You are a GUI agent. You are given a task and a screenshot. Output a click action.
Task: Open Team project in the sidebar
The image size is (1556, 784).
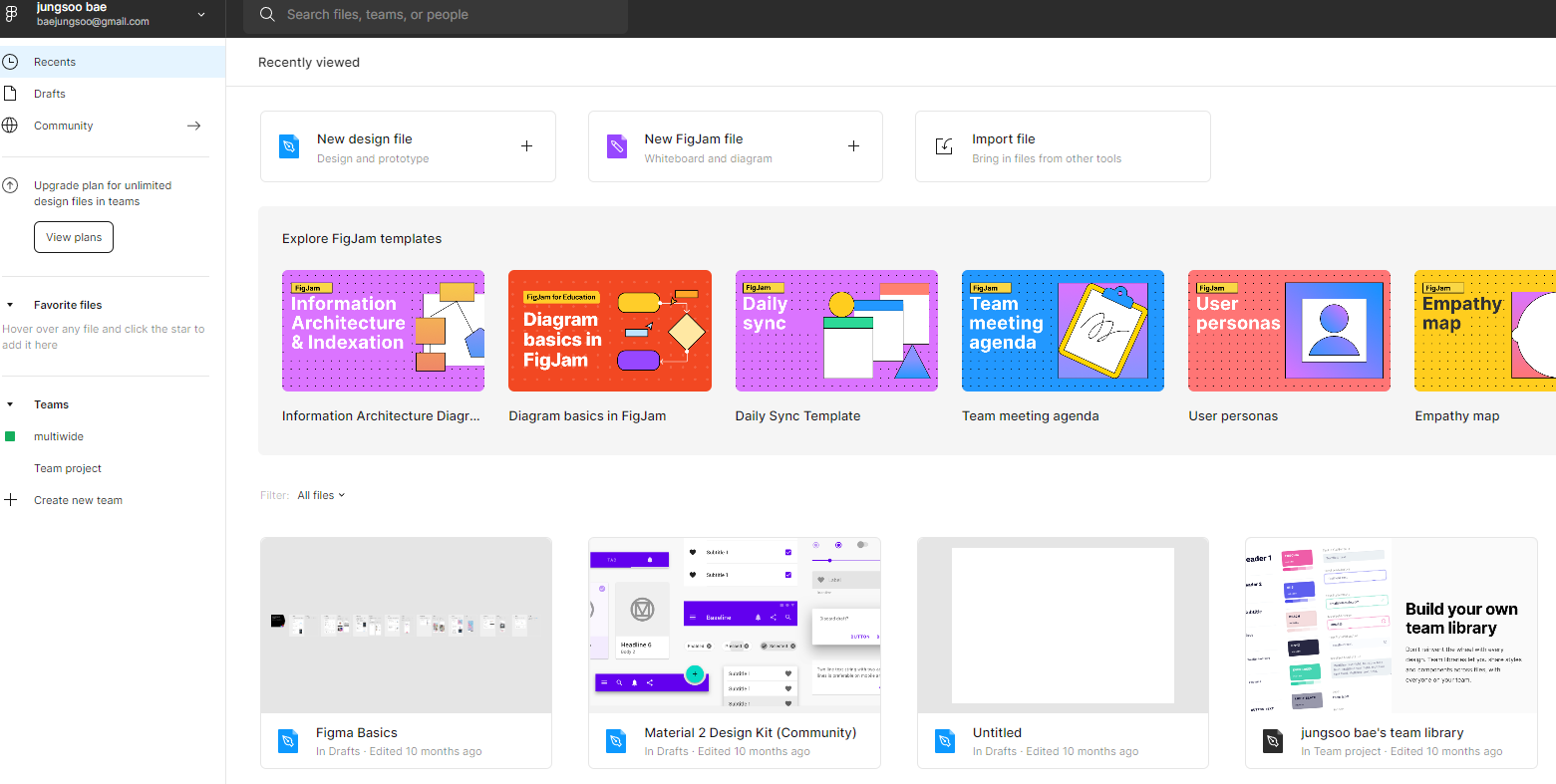[x=68, y=468]
